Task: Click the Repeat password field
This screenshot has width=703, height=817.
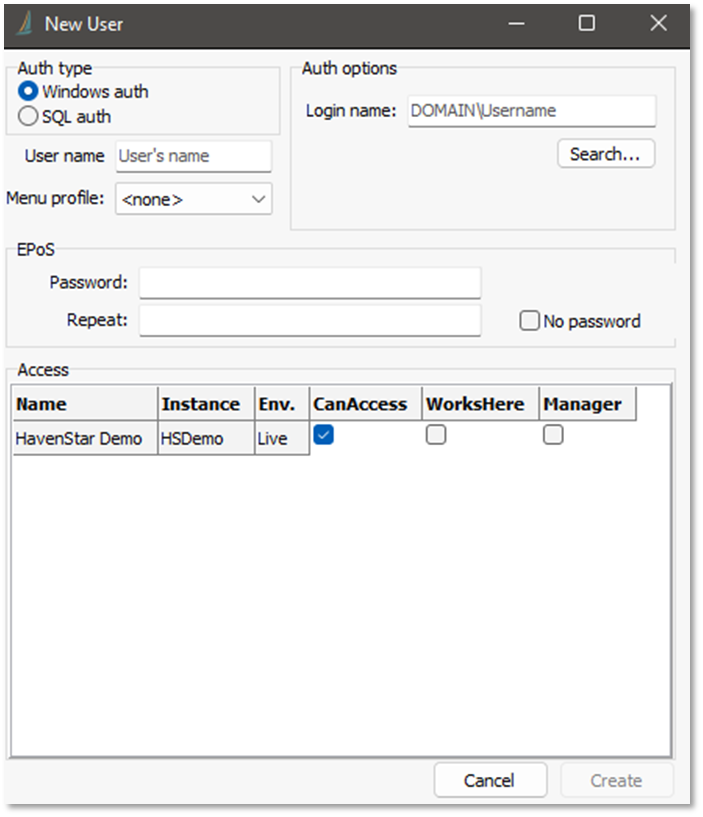Action: [310, 321]
